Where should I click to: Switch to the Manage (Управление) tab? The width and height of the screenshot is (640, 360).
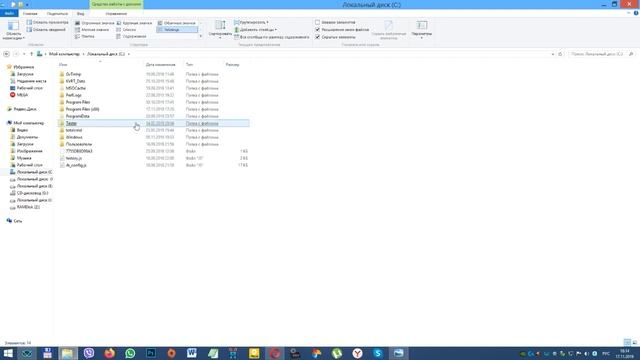tap(116, 13)
